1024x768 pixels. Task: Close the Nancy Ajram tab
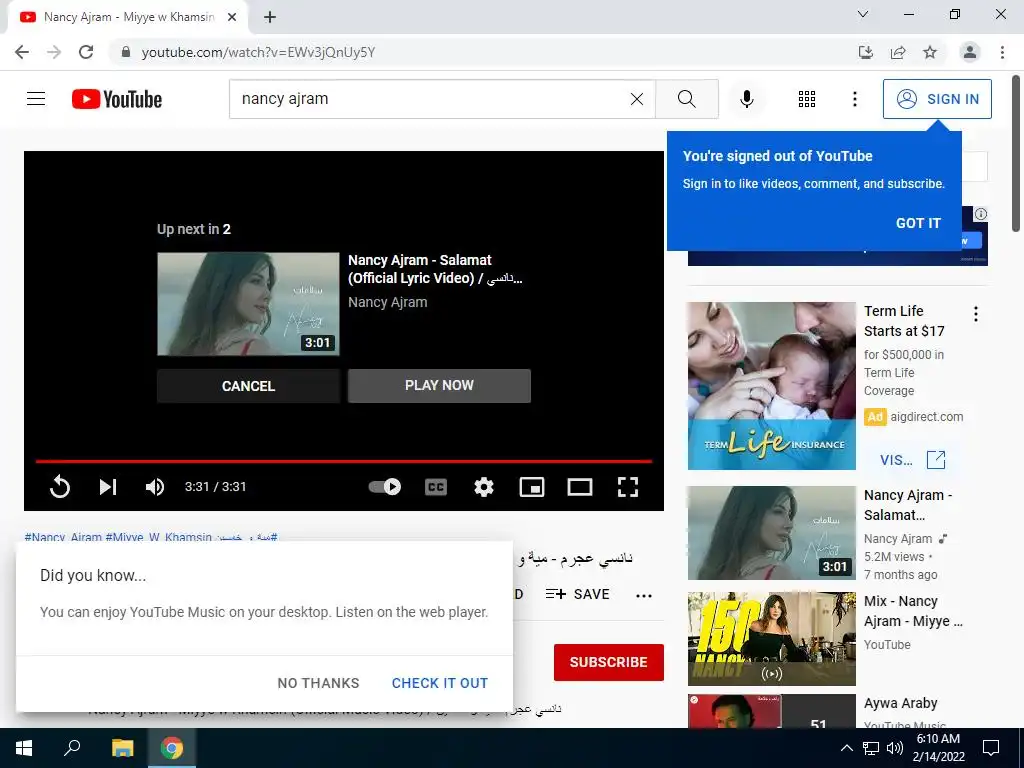(x=232, y=17)
